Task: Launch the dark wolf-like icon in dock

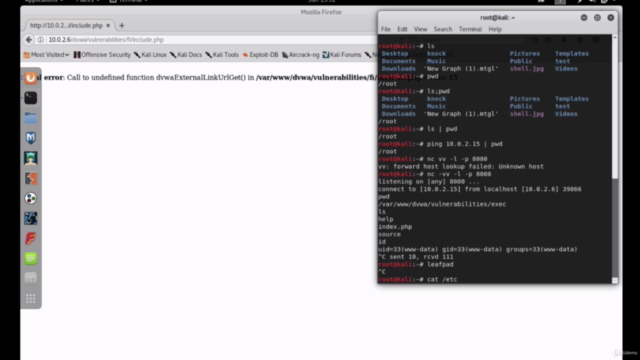Action: coord(31,218)
